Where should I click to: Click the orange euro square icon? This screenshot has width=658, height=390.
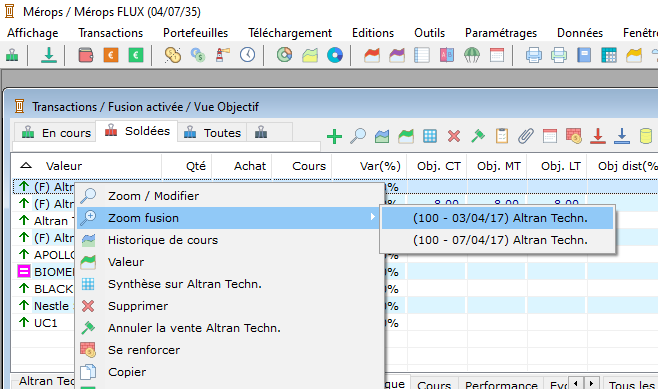[111, 55]
